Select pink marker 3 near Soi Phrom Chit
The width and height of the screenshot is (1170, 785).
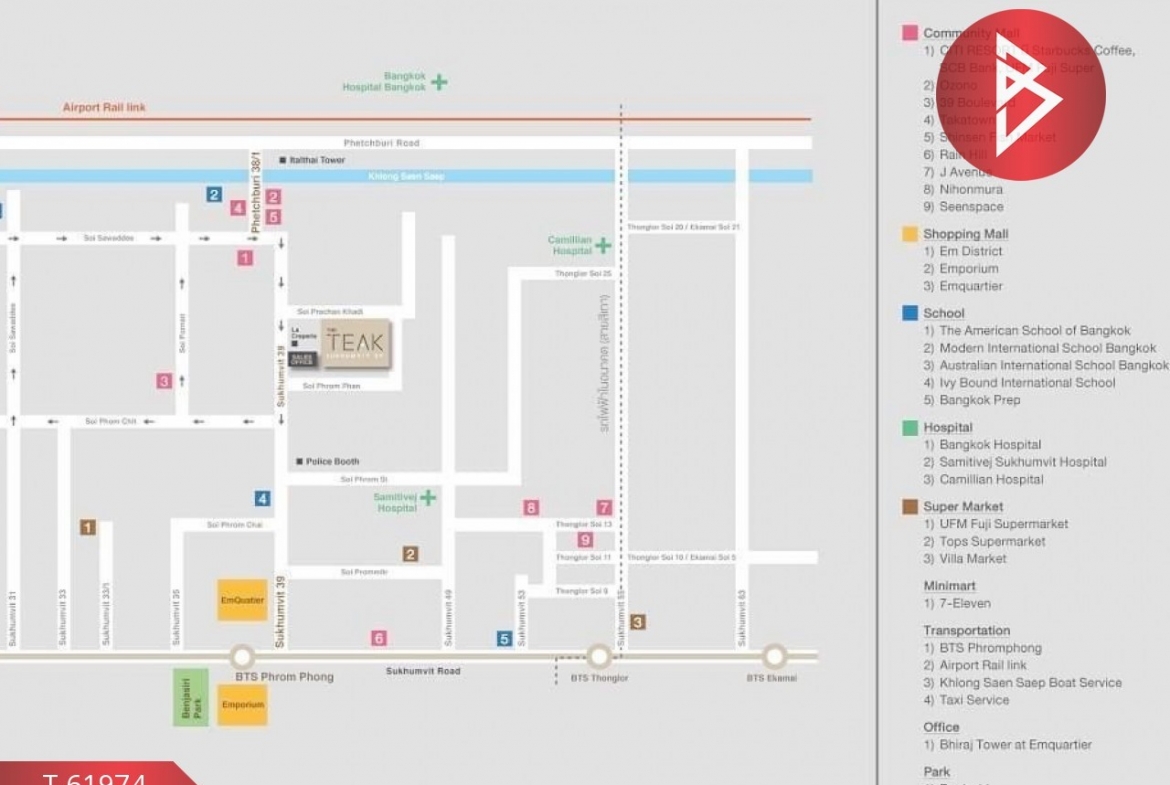click(x=163, y=381)
